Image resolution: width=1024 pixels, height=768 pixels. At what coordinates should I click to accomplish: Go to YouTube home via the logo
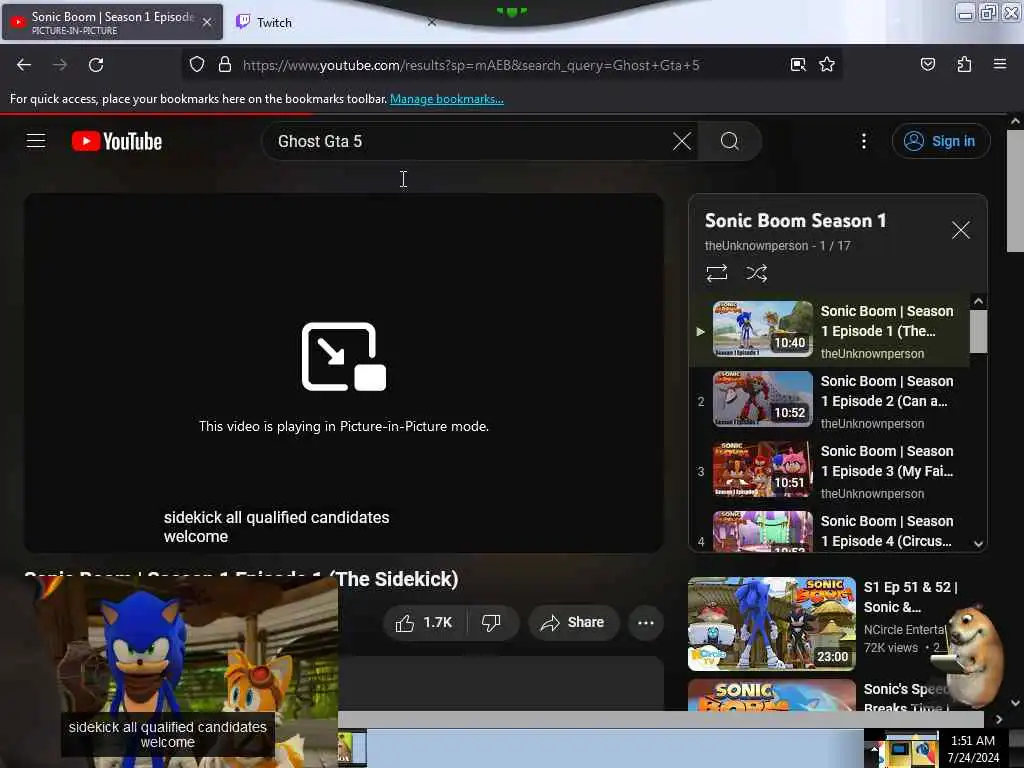[117, 141]
